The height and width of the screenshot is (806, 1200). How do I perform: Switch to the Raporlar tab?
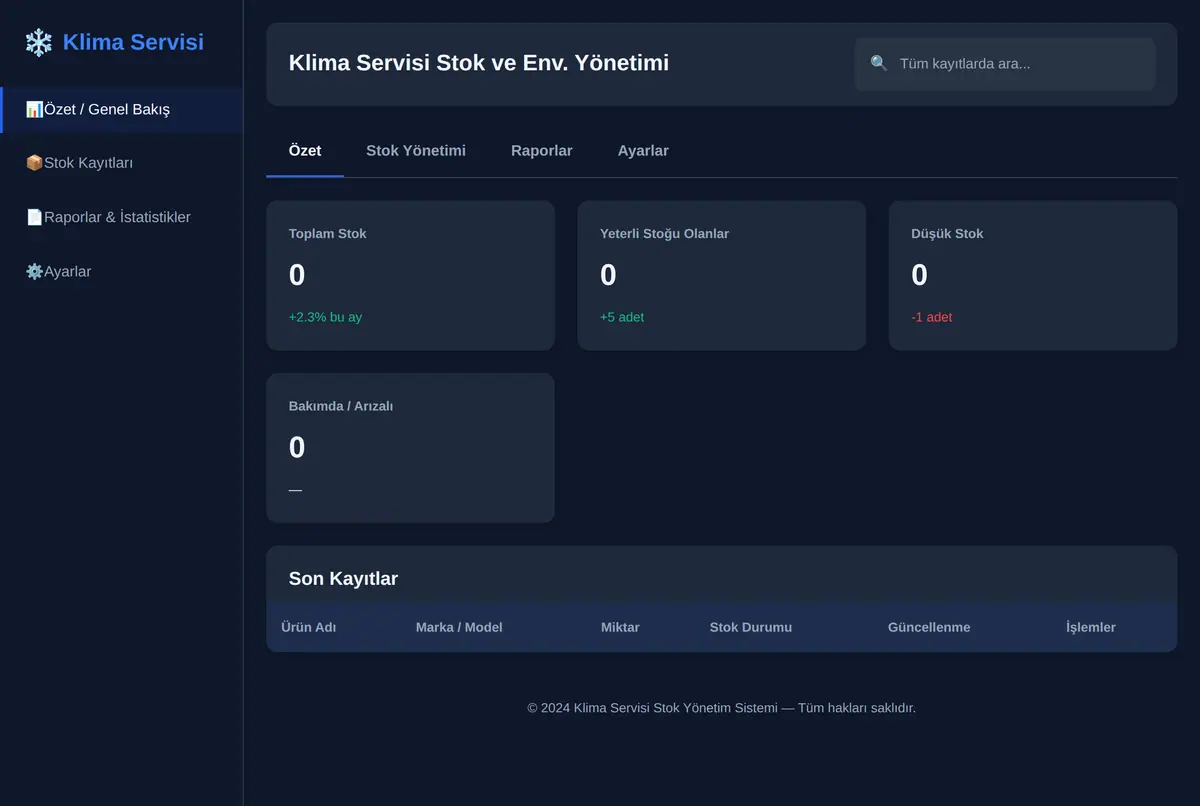coord(542,151)
